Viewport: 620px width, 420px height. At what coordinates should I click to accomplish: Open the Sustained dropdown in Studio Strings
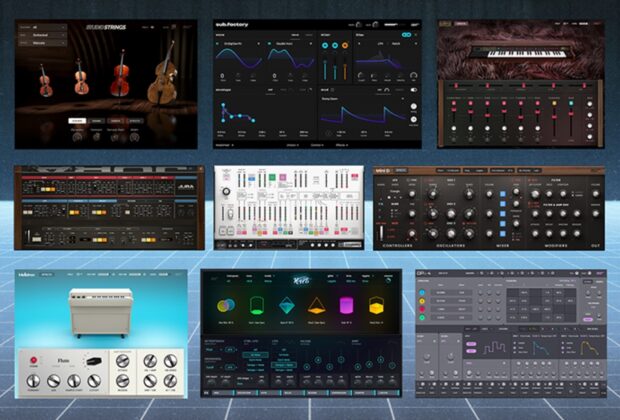(42, 35)
